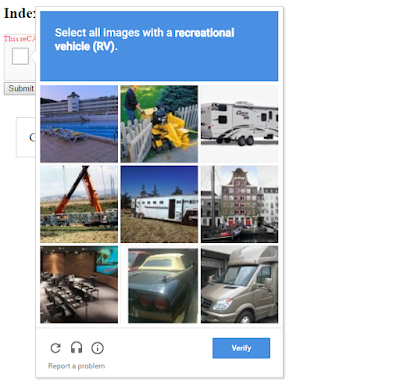The width and height of the screenshot is (400, 387).
Task: Tick the reCAPTCHA checkbox
Action: tap(20, 56)
